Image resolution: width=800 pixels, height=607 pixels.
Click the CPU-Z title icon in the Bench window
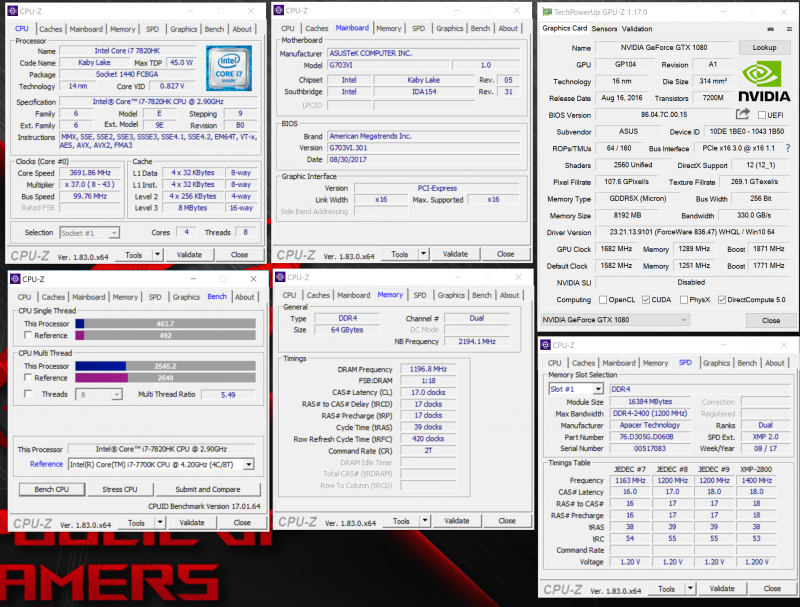coord(15,279)
